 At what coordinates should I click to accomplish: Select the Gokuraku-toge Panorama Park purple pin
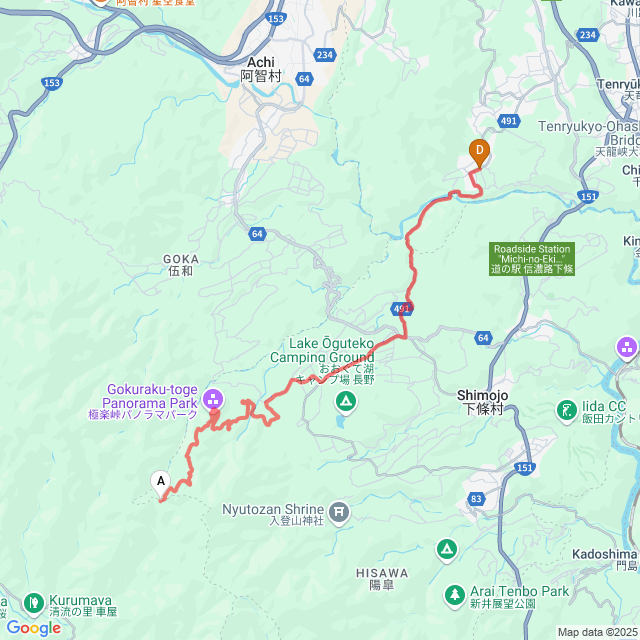tap(213, 400)
